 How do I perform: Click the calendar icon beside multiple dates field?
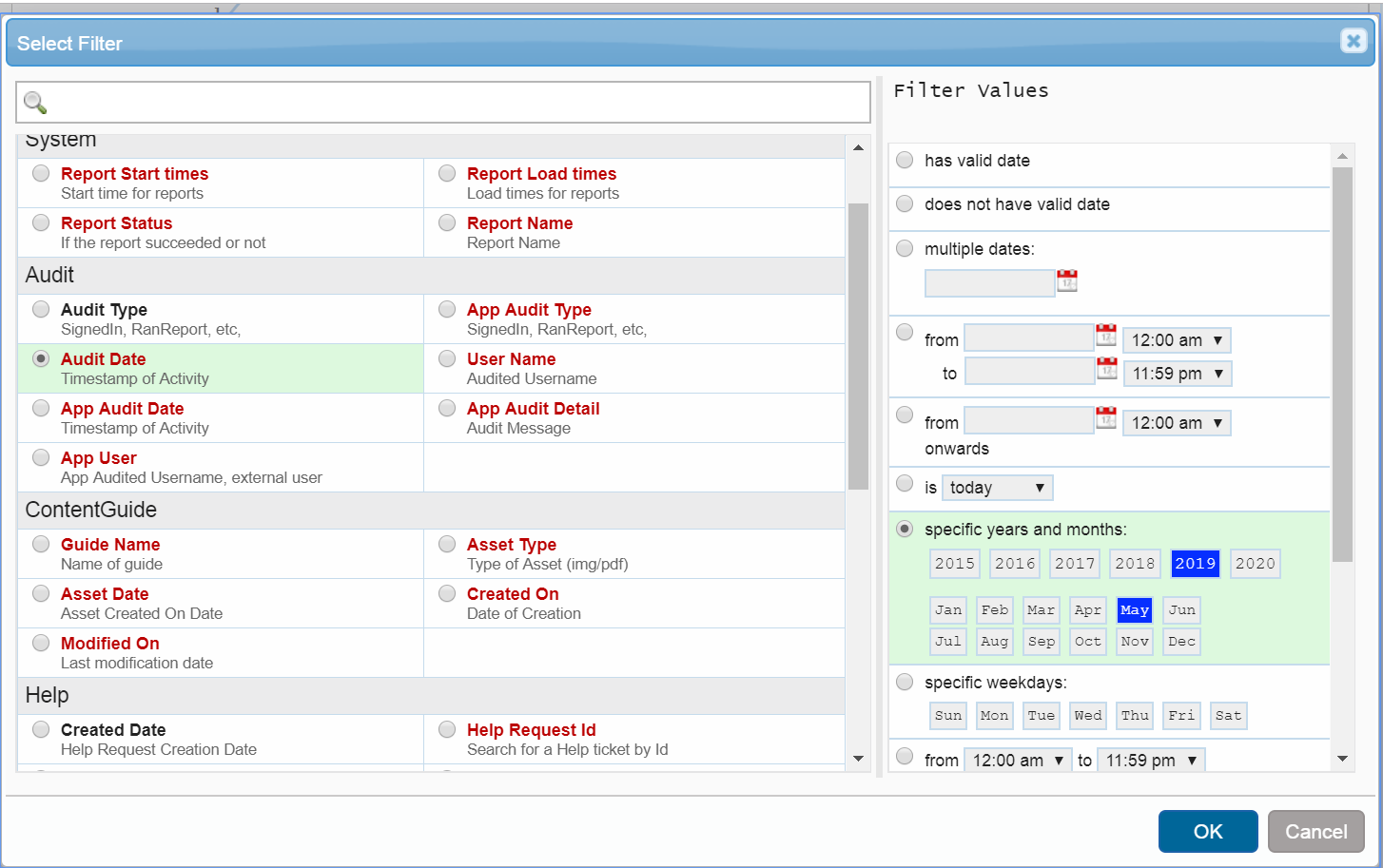[1067, 281]
